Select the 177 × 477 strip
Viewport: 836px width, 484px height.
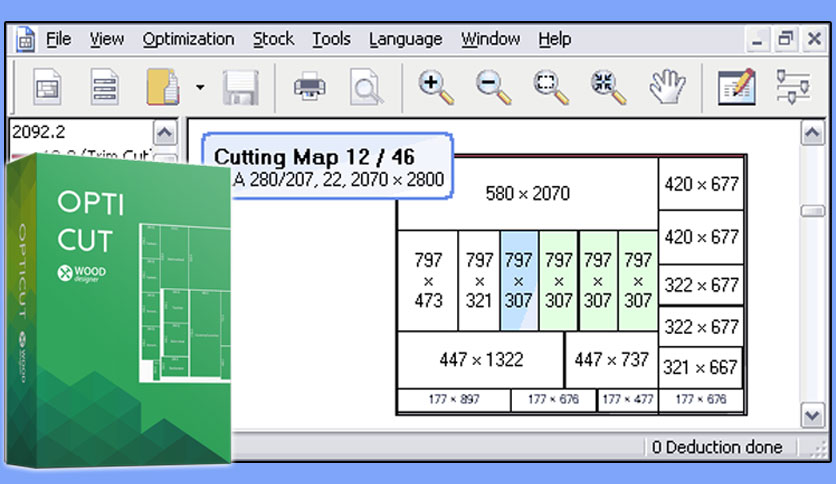[628, 400]
